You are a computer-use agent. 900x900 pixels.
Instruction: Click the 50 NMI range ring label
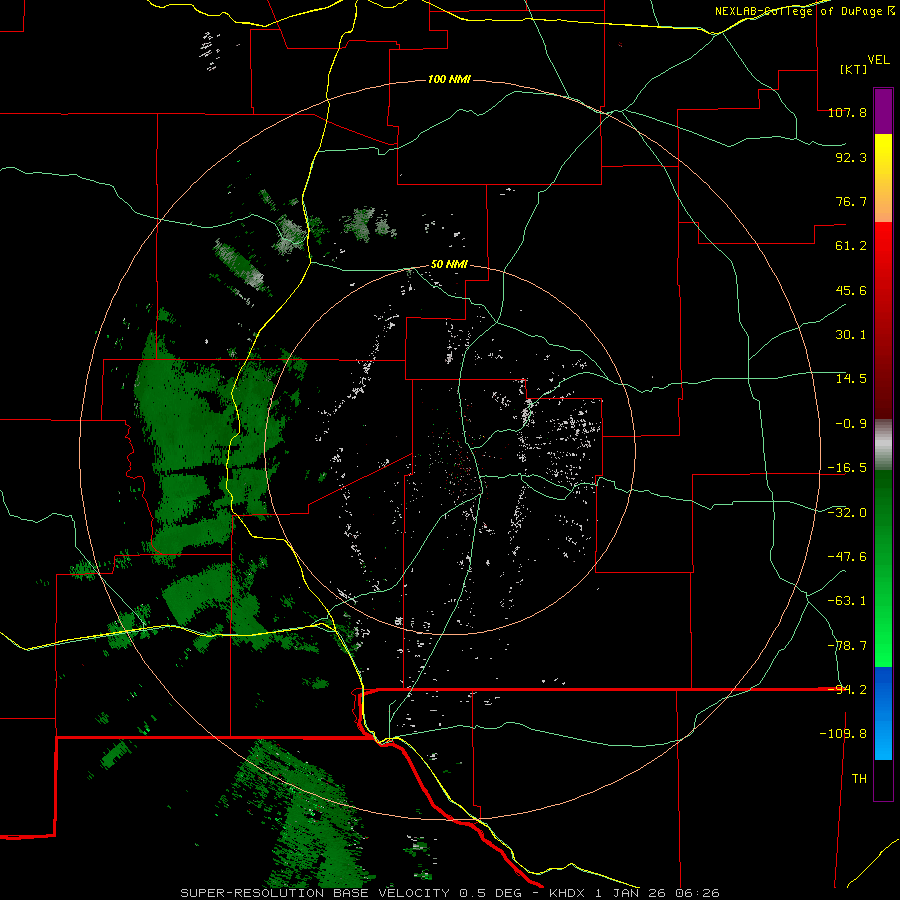click(x=449, y=265)
